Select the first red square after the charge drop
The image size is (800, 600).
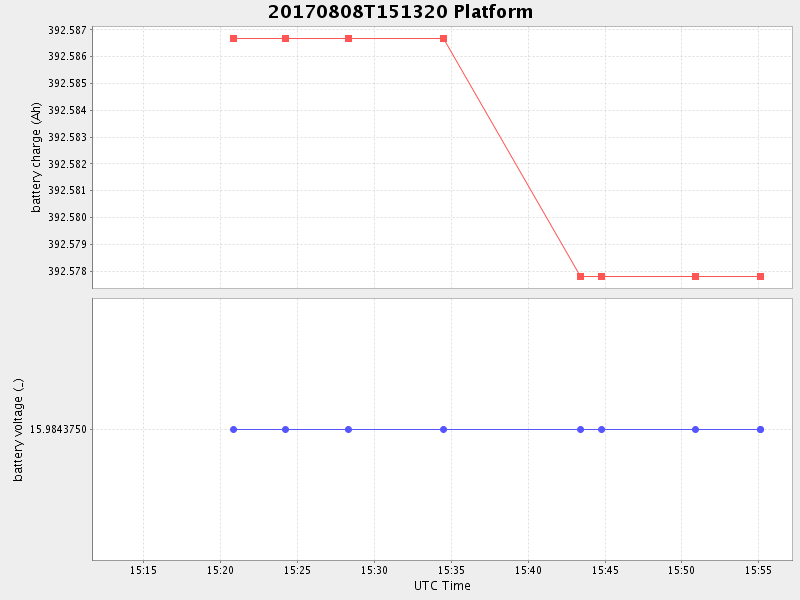pyautogui.click(x=580, y=277)
